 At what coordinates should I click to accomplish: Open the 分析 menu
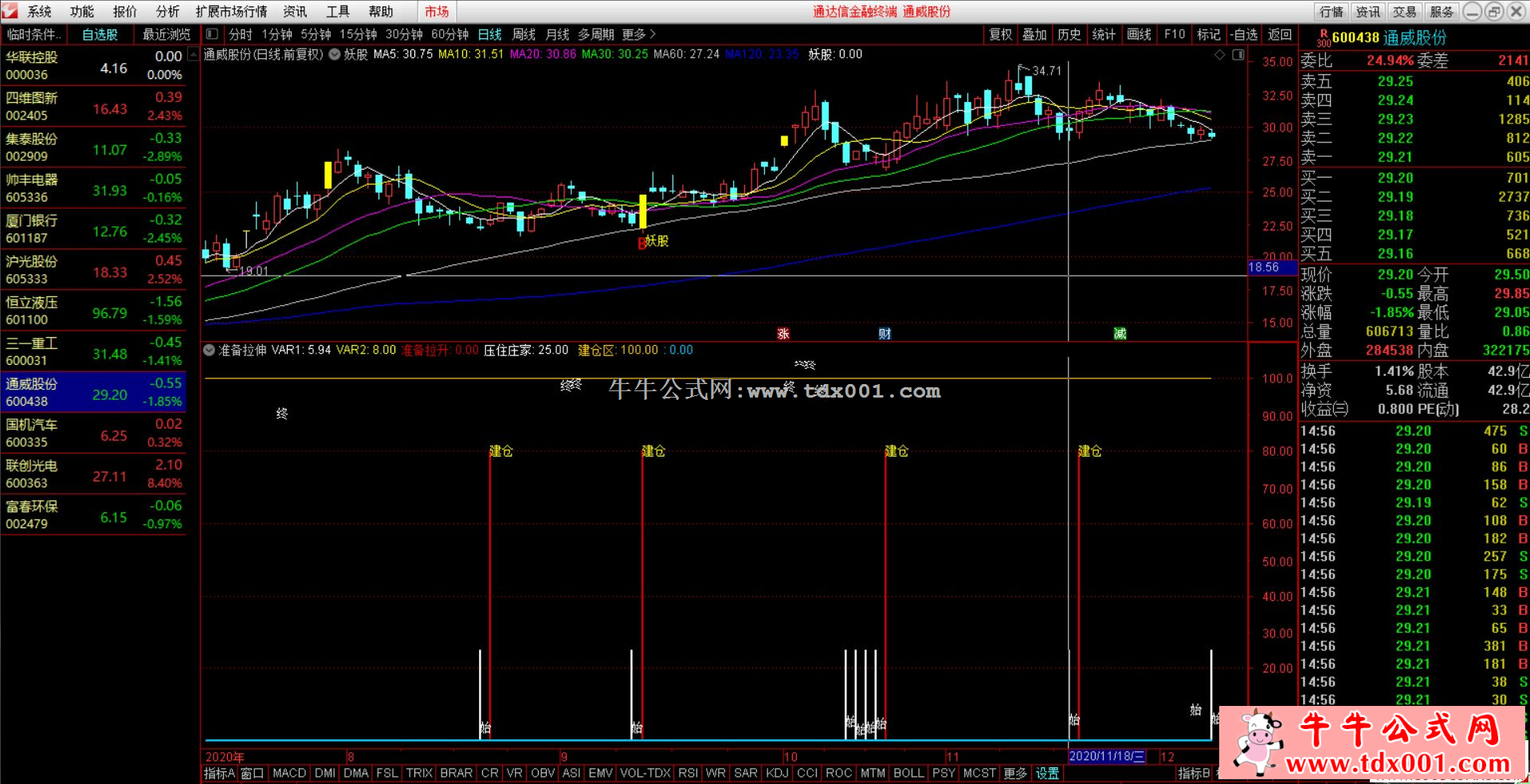(x=168, y=11)
